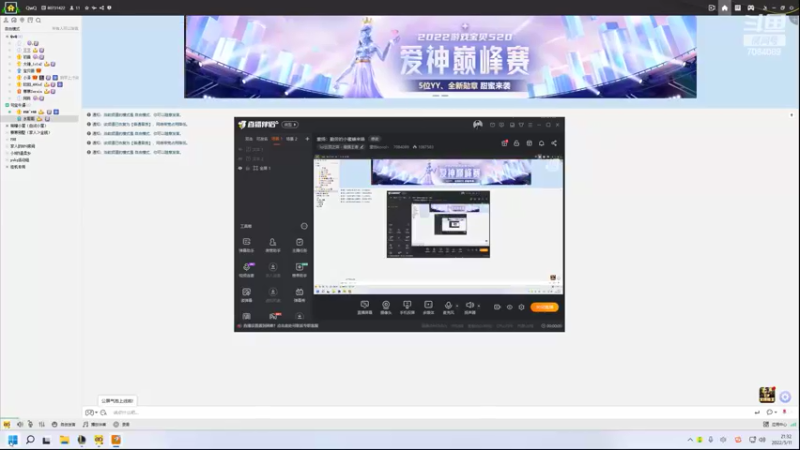Click the share icon in YY title bar

[102, 8]
